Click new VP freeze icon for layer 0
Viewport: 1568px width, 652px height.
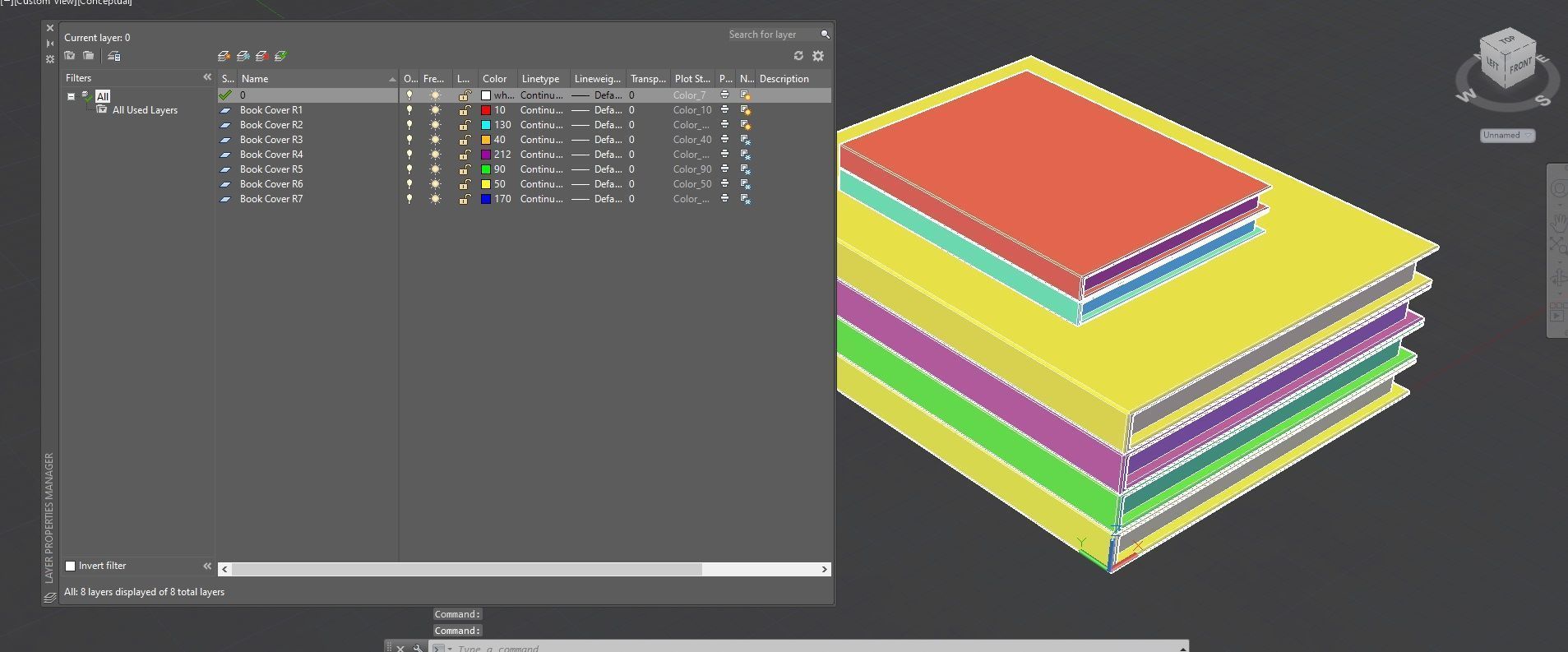click(x=746, y=95)
